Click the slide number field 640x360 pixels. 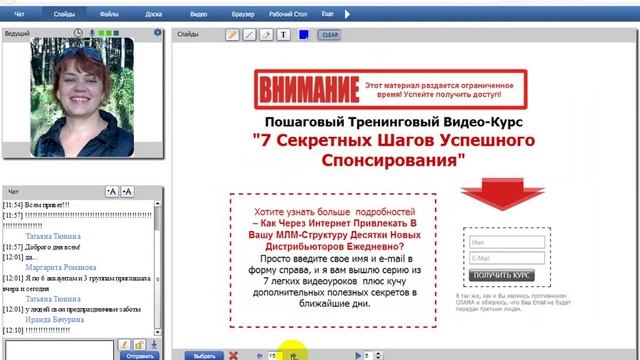point(274,356)
